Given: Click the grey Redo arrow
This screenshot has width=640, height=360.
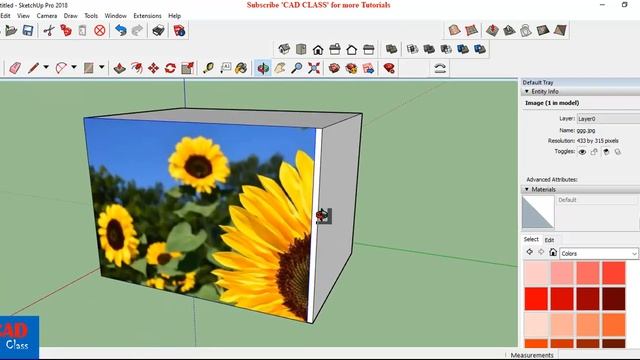Looking at the screenshot, I should (137, 31).
